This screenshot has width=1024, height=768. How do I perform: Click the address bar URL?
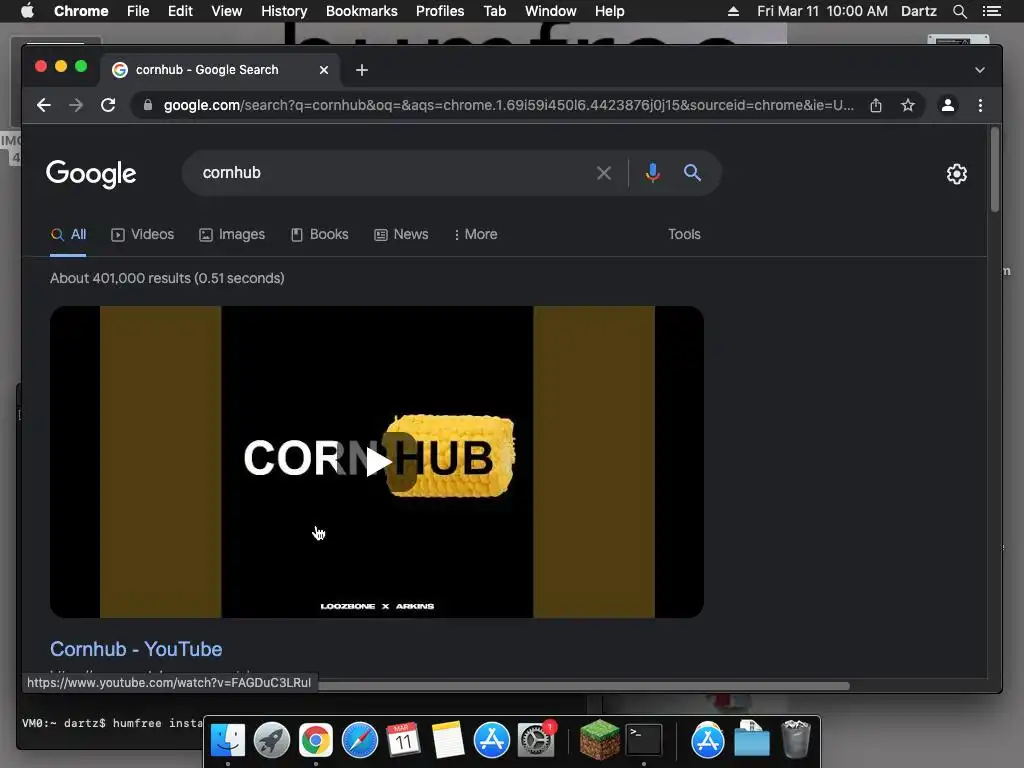pos(508,105)
